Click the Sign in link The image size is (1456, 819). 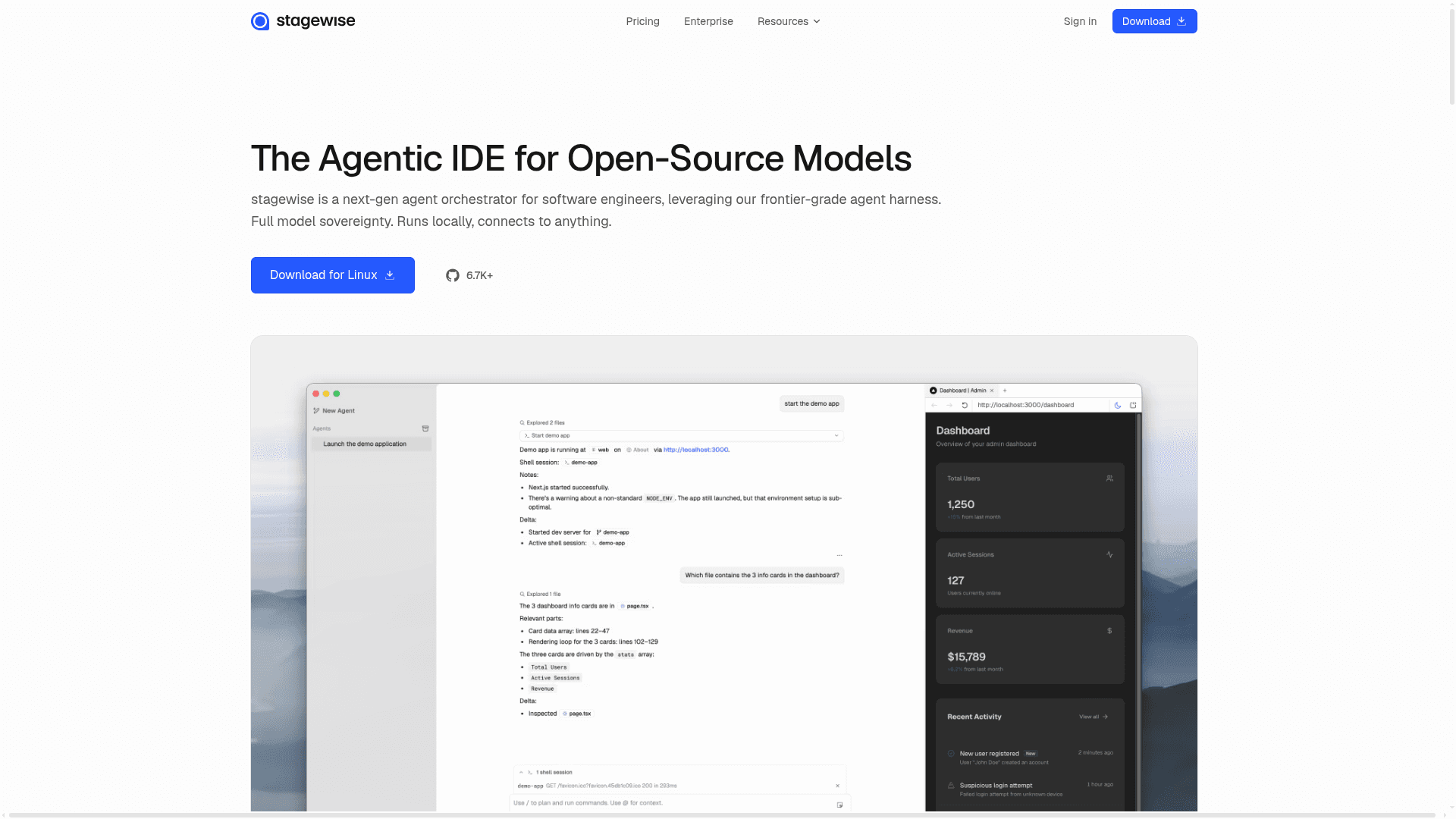(1080, 21)
